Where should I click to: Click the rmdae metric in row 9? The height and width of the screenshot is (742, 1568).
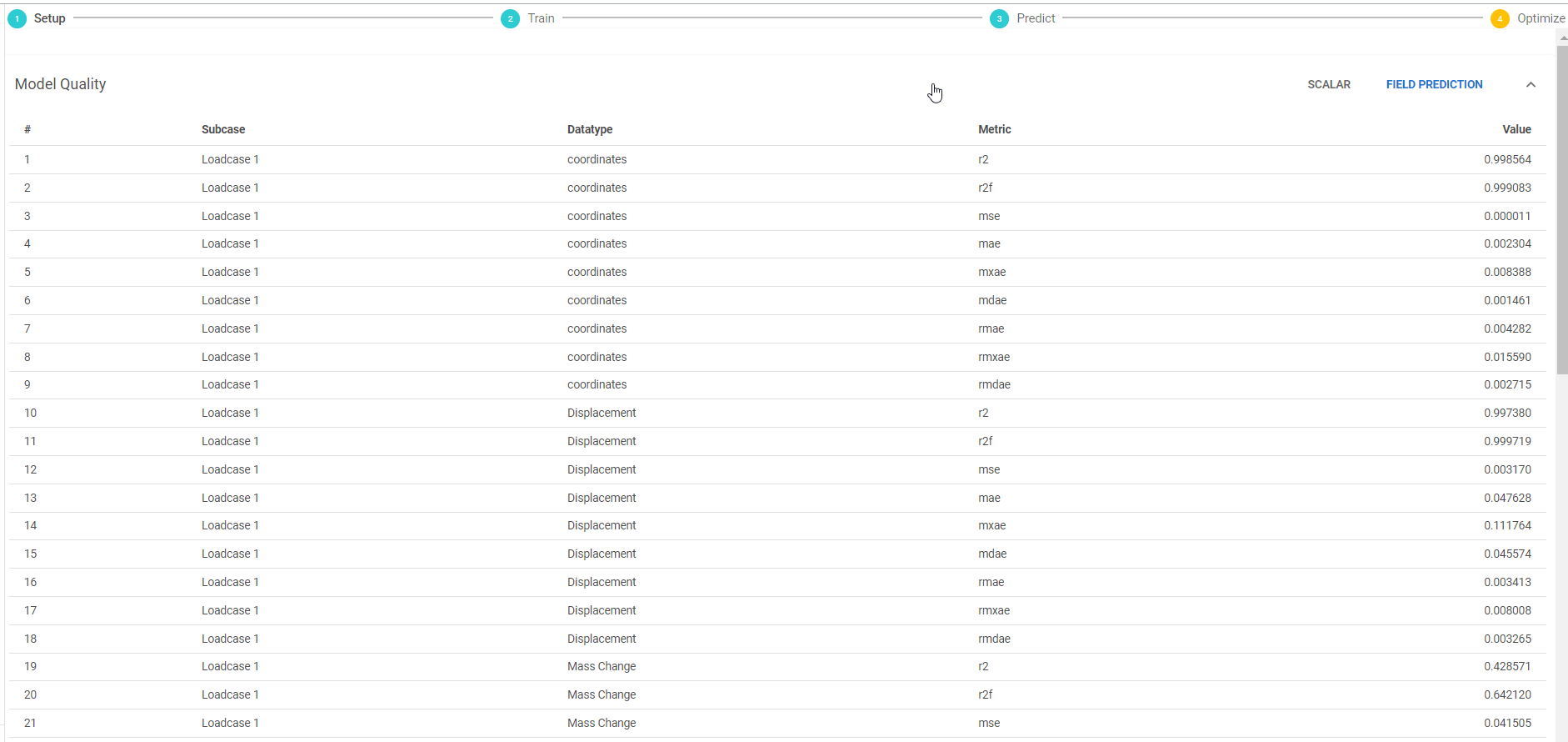[x=994, y=384]
